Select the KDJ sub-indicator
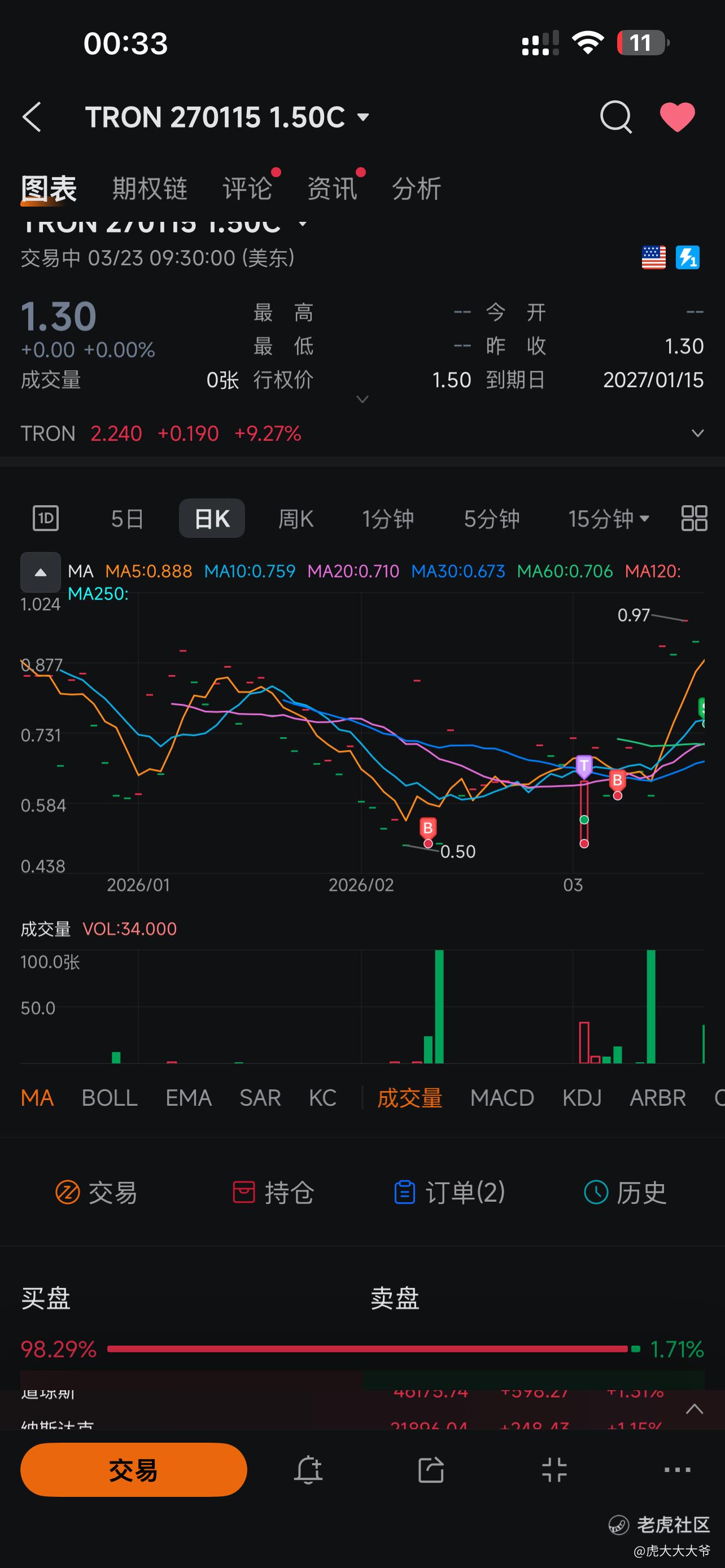 click(x=582, y=1098)
